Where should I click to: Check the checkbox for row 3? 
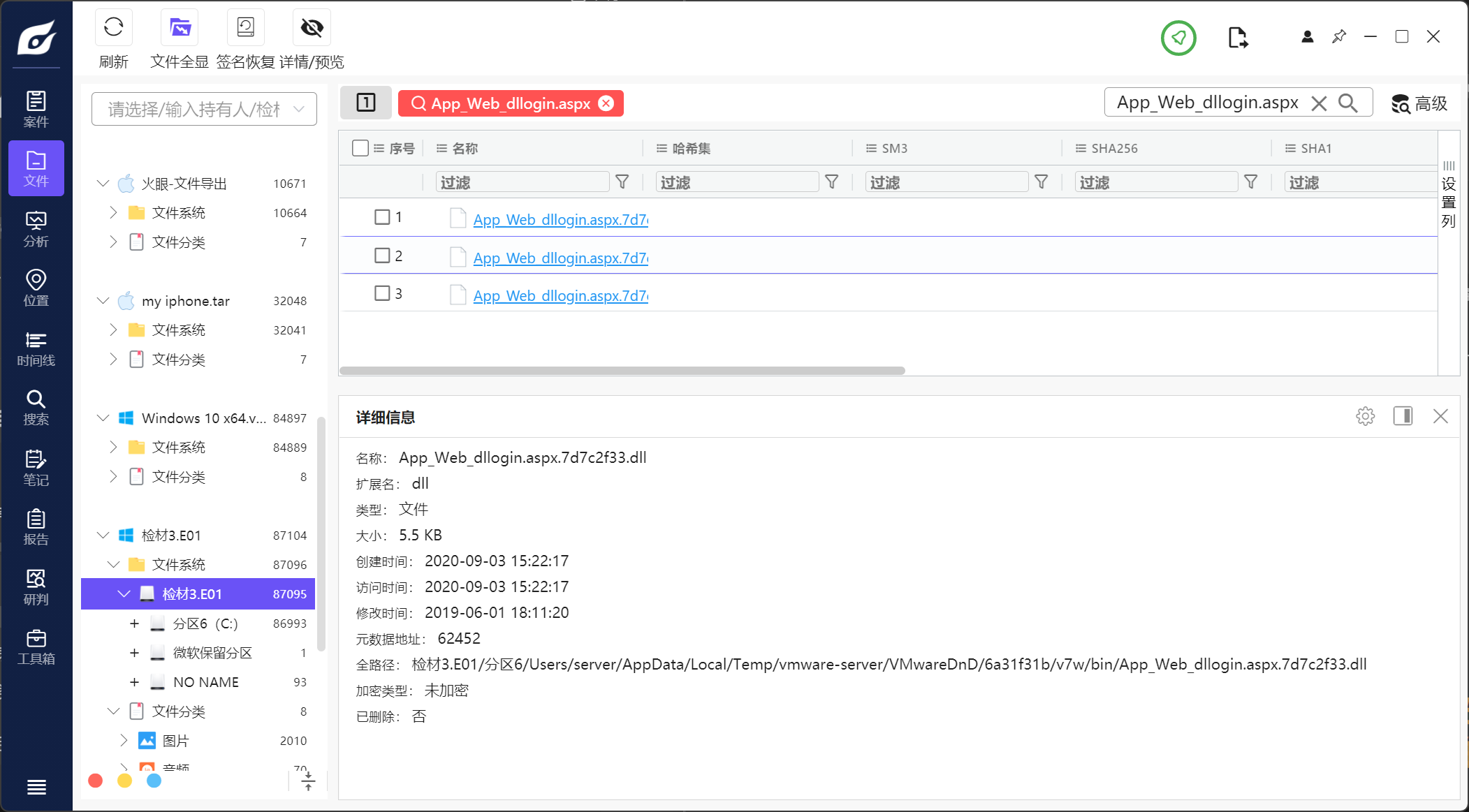(382, 293)
